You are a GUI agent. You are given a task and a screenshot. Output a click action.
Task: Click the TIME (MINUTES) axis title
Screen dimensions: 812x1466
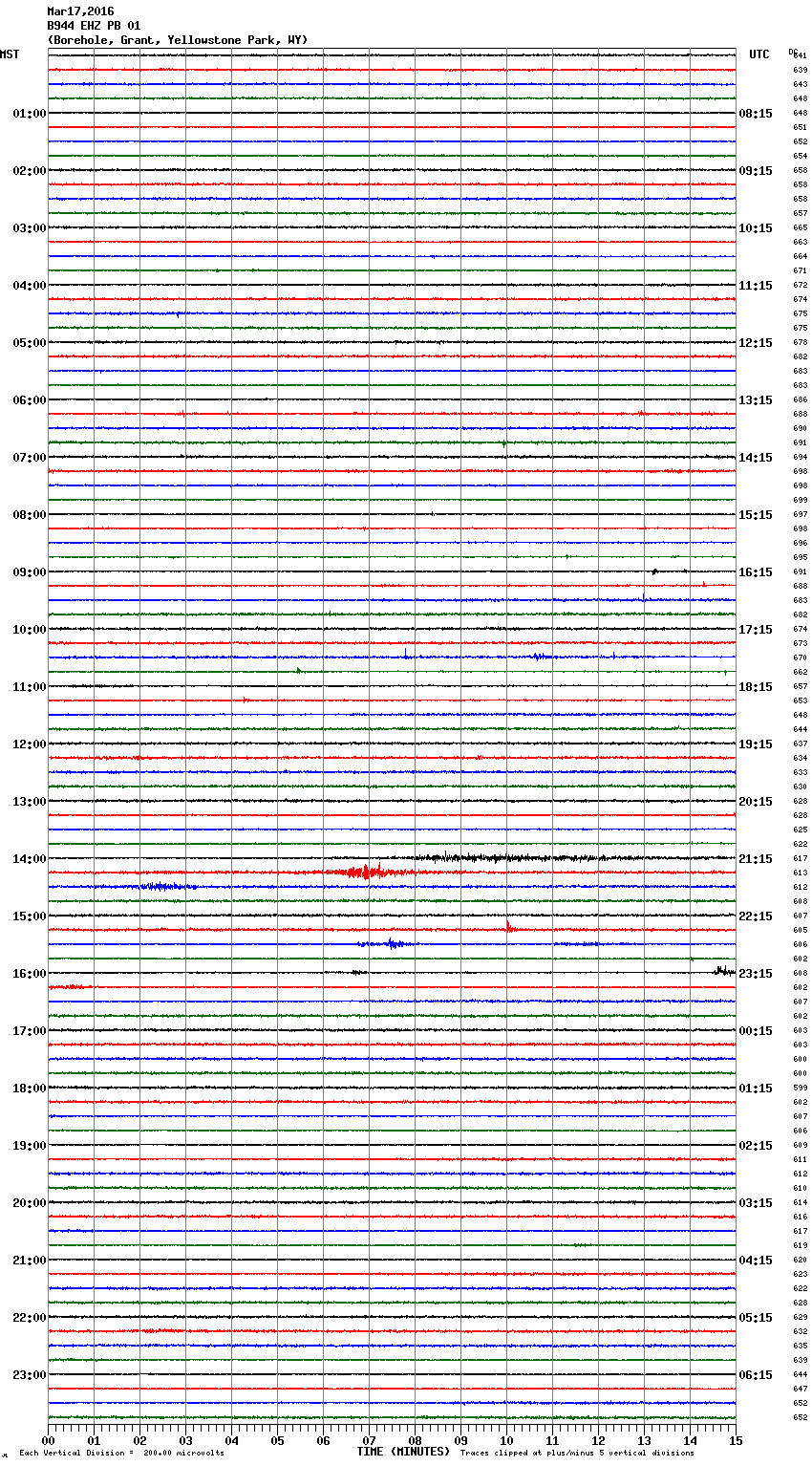pos(403,1452)
